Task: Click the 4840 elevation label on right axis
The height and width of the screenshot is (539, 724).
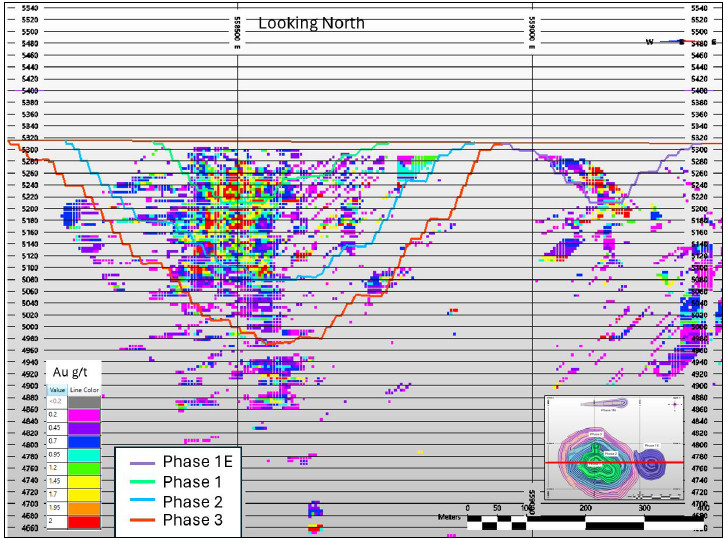Action: 700,421
